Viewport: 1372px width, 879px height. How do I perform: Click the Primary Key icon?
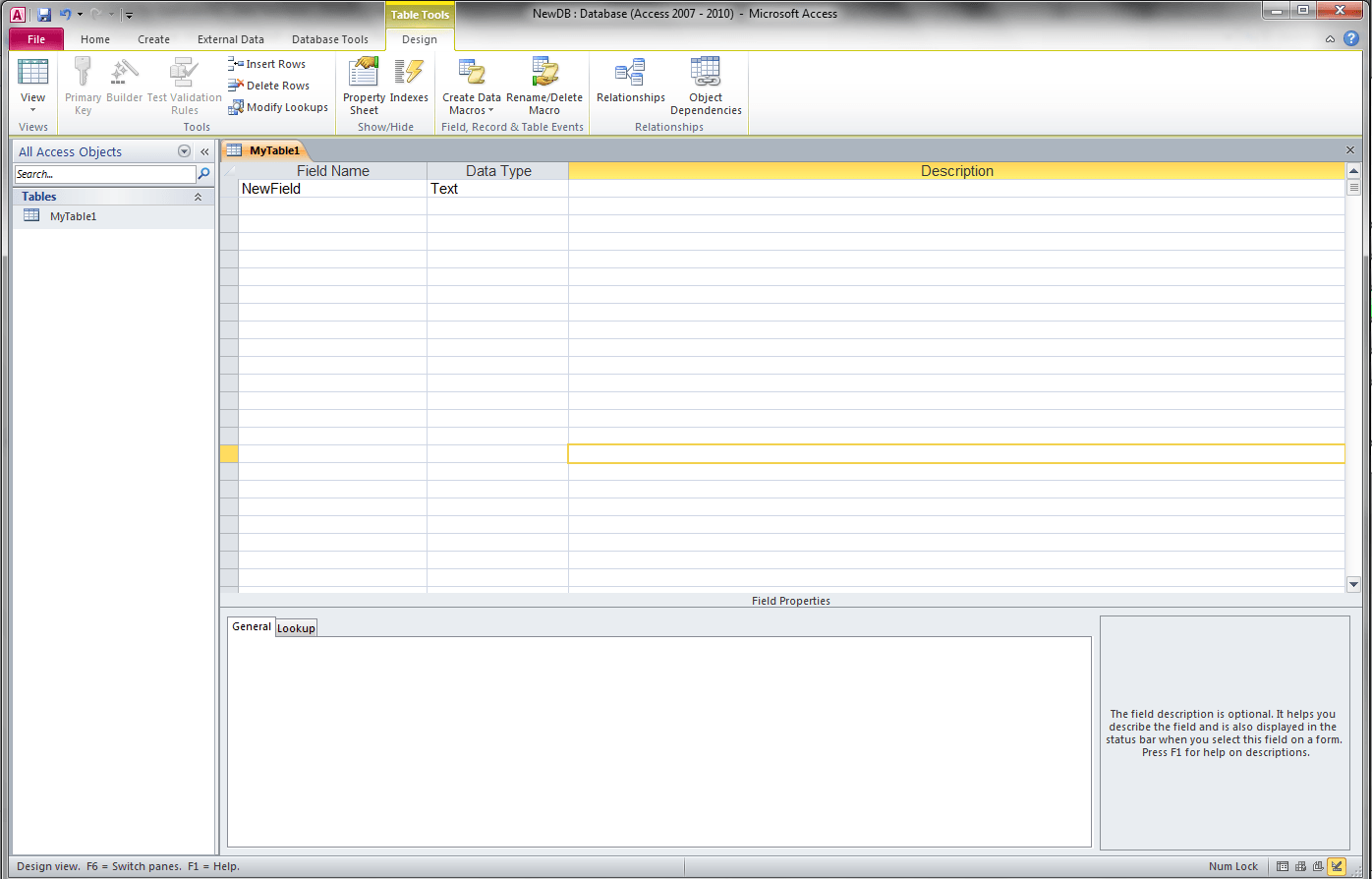83,73
